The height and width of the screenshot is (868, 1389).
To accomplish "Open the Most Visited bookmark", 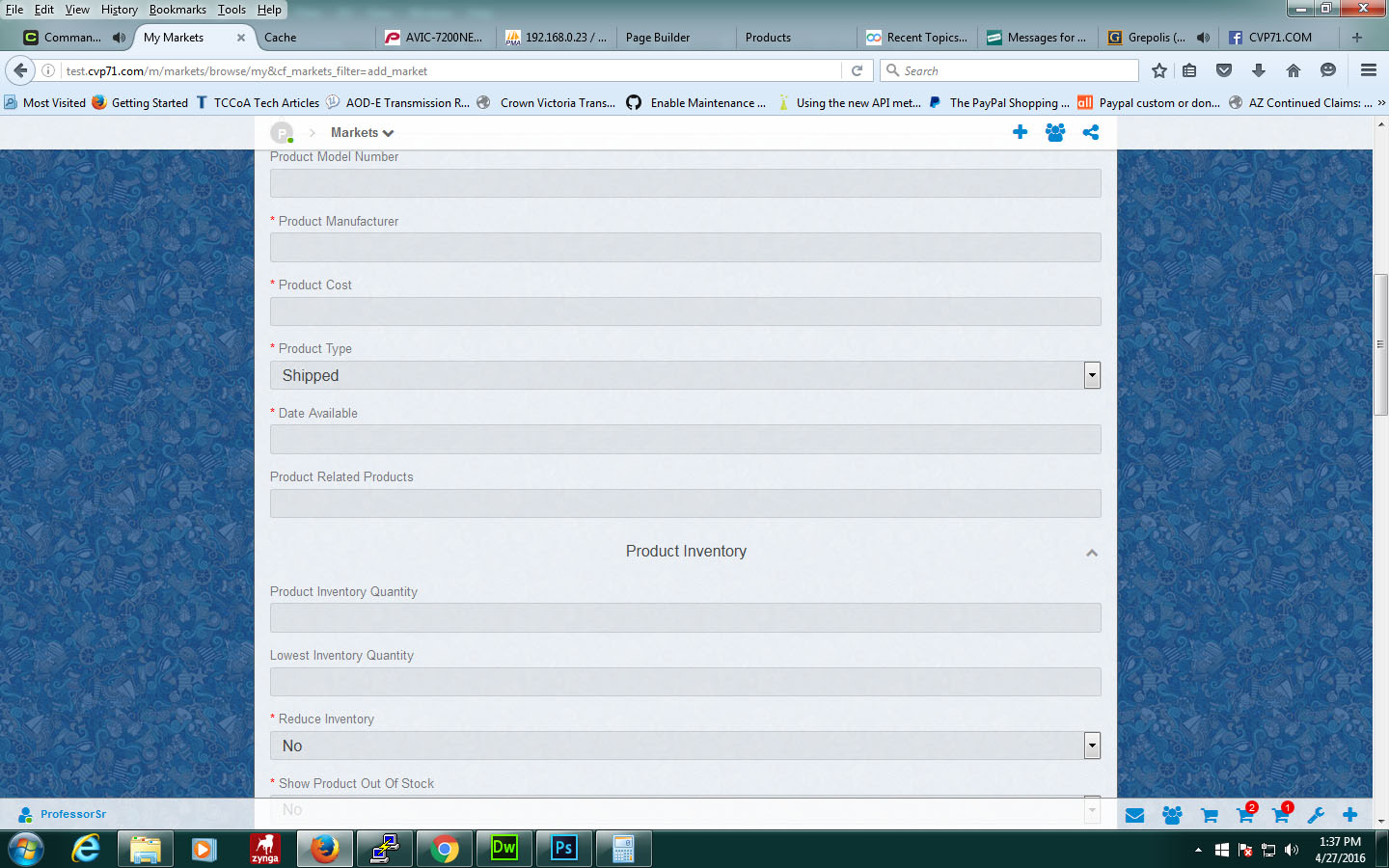I will [x=45, y=102].
